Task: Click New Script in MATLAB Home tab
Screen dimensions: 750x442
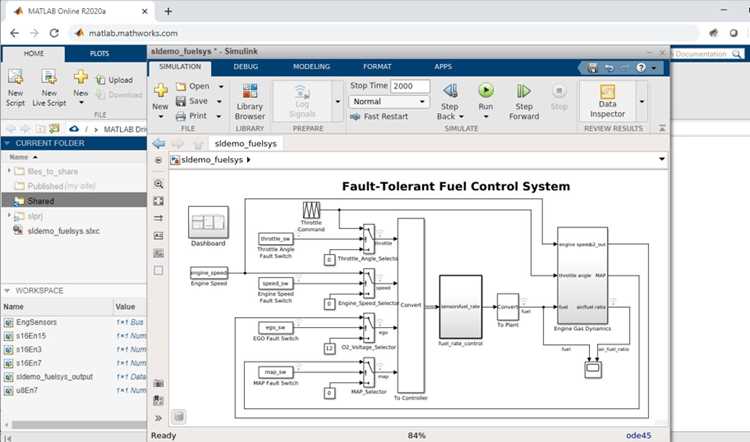Action: tap(15, 88)
